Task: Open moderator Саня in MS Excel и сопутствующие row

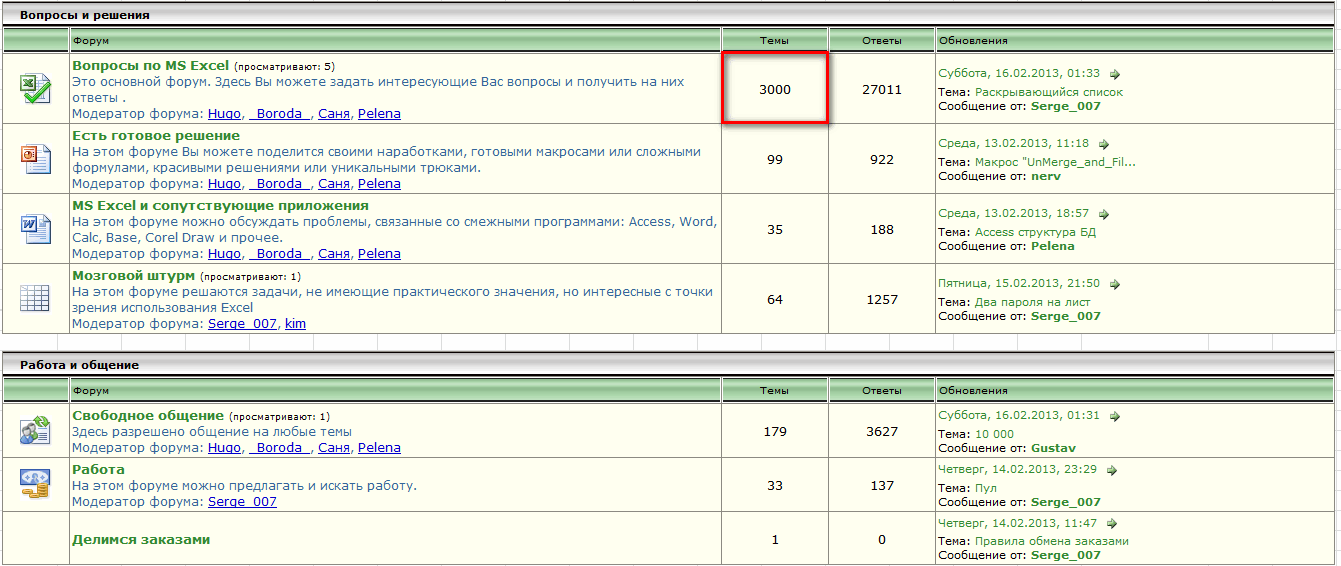Action: pyautogui.click(x=334, y=254)
